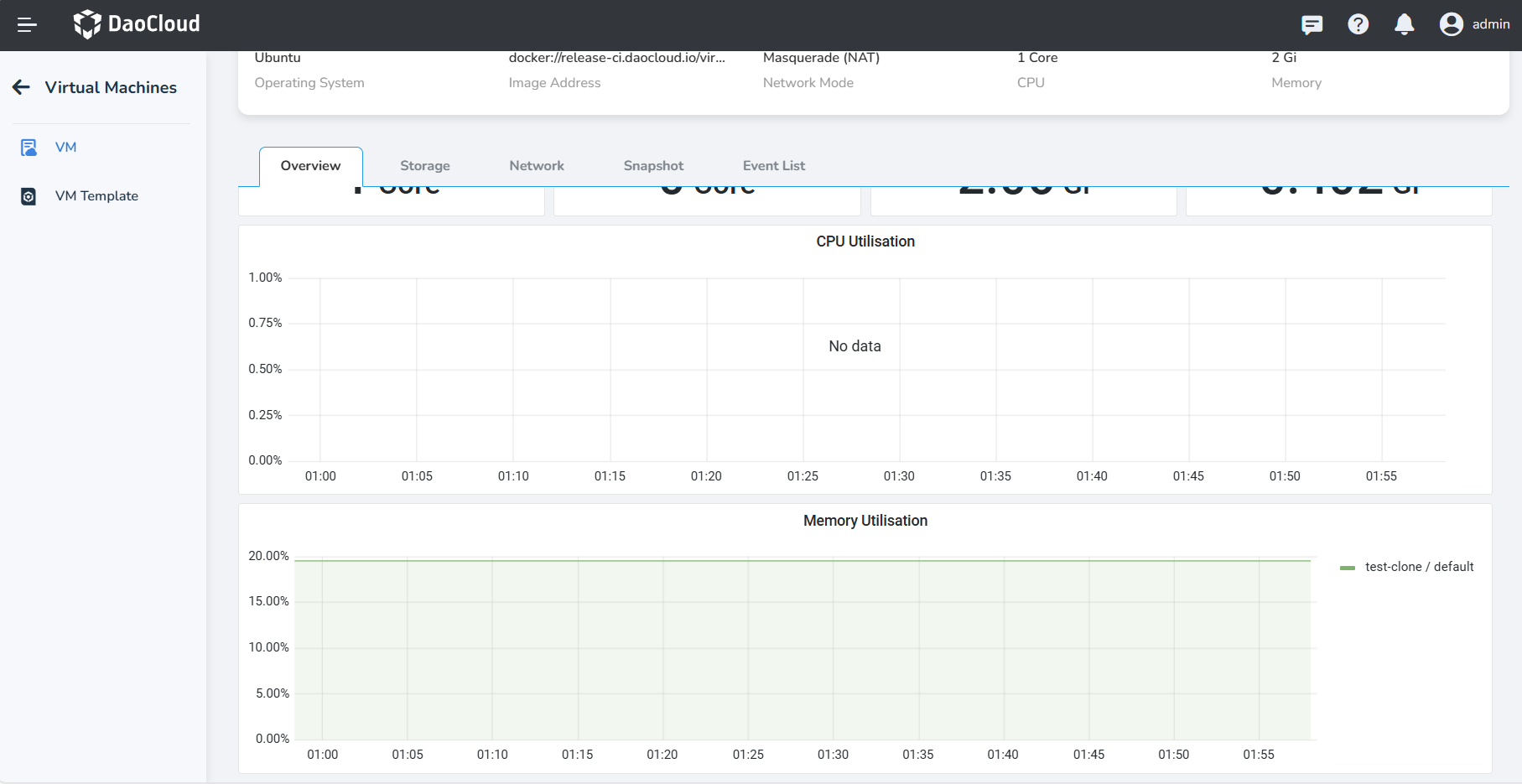This screenshot has height=784, width=1522.
Task: Open the messages chat icon
Action: 1312,25
